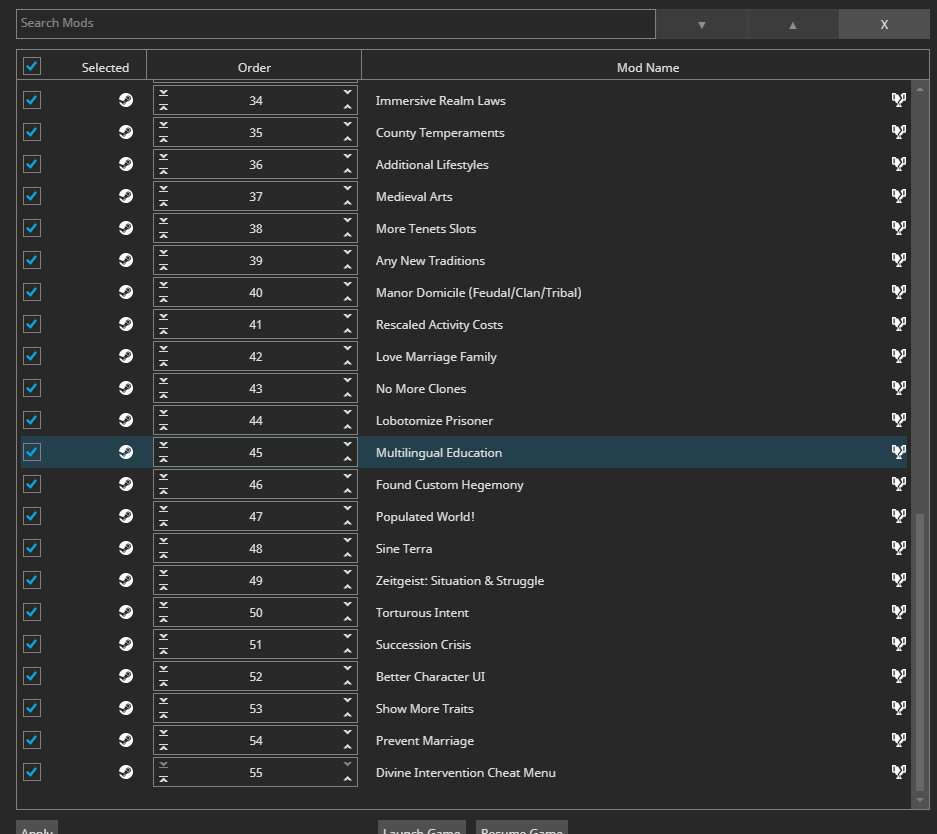Uncheck Any New Traditions mod
Screen dimensions: 937x834
[x=32, y=260]
